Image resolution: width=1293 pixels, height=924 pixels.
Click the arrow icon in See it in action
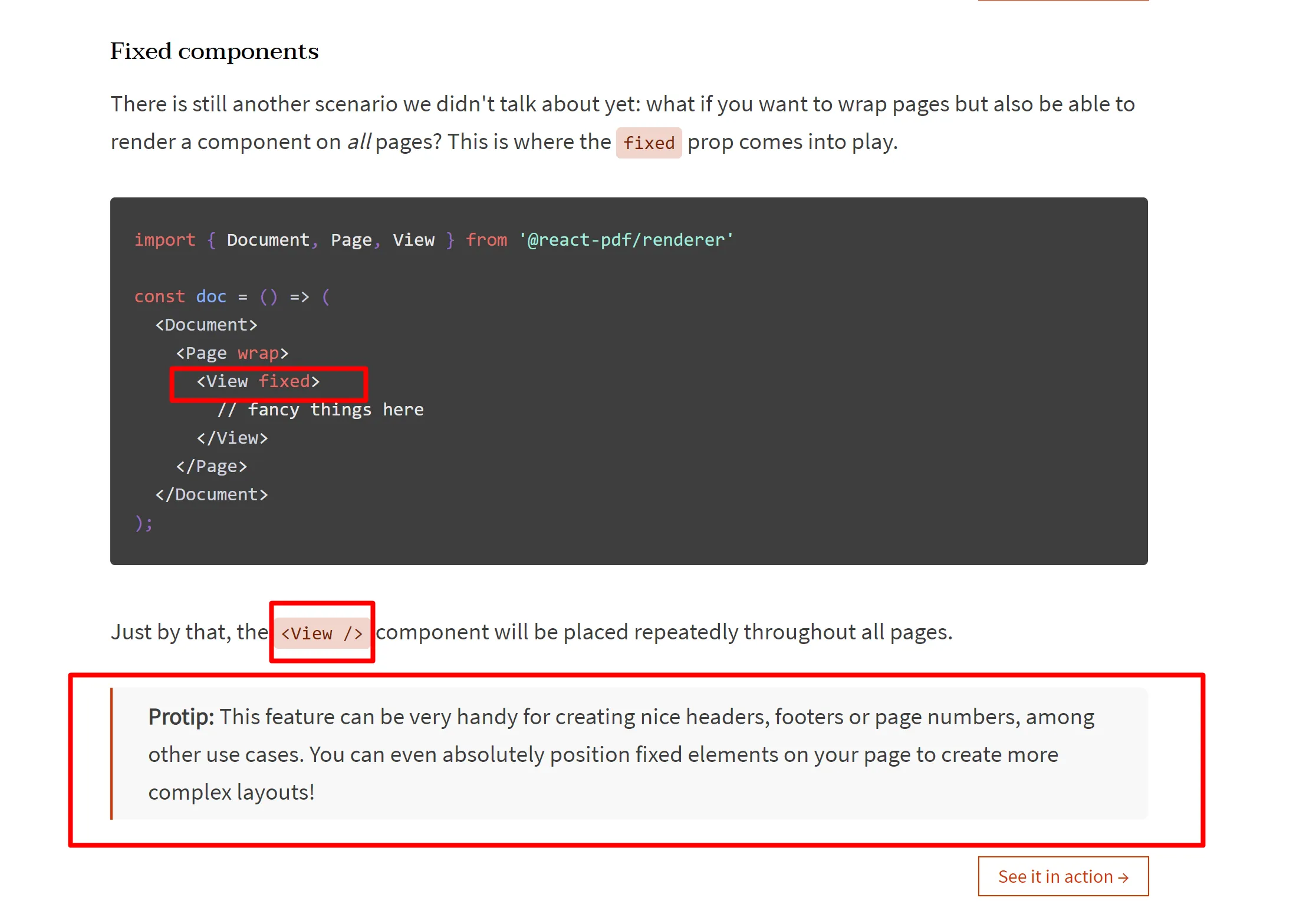1123,877
